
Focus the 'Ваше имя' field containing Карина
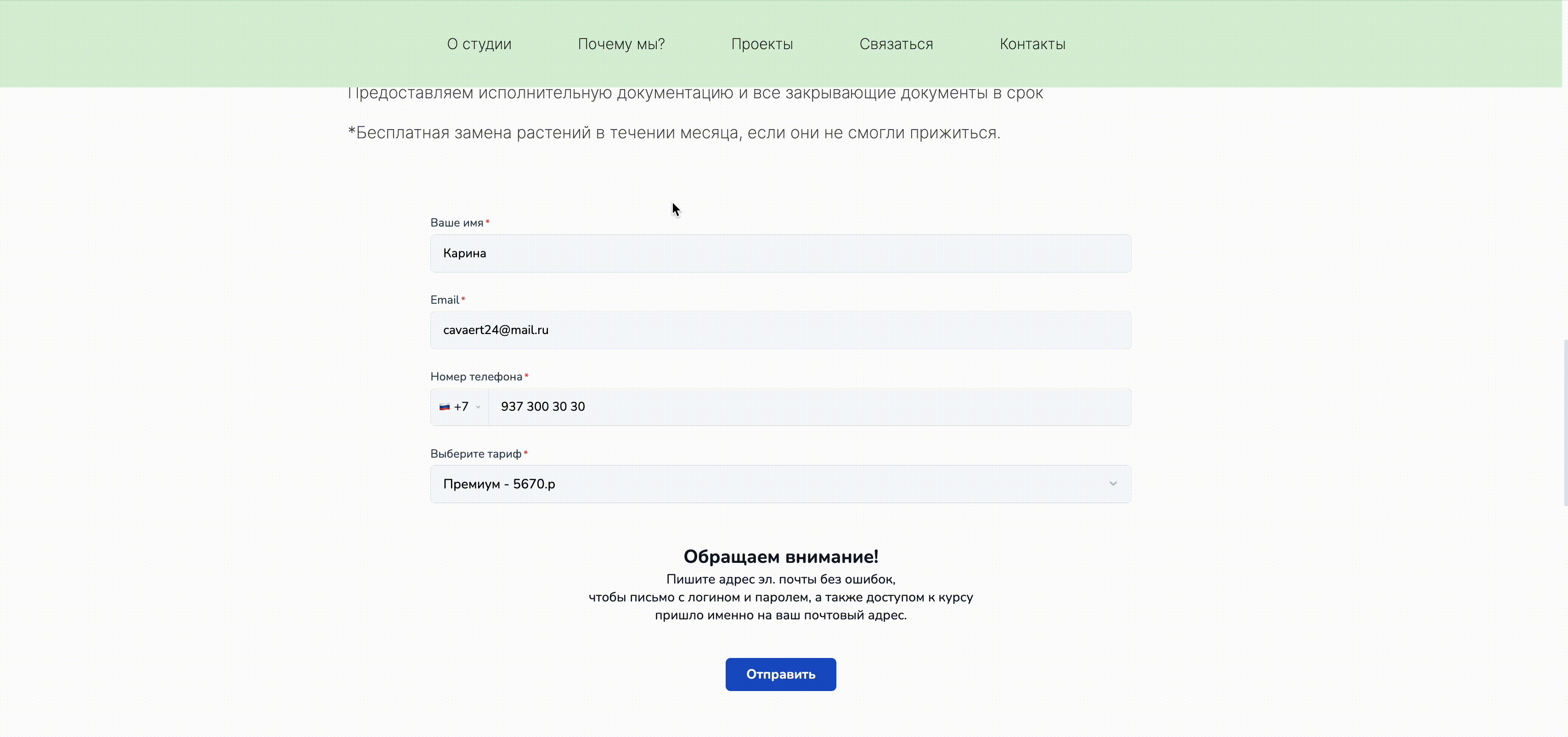coord(780,253)
